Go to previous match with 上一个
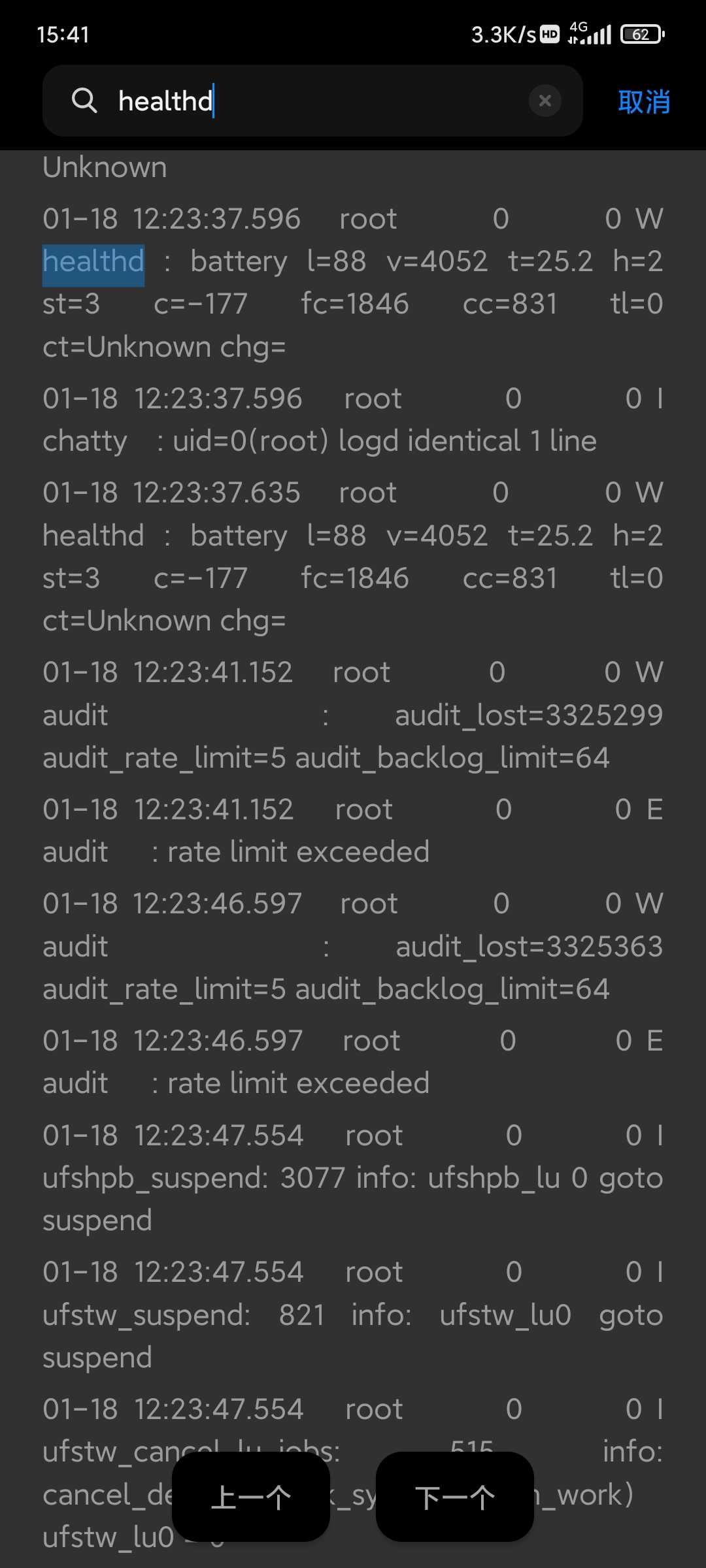 point(251,1497)
